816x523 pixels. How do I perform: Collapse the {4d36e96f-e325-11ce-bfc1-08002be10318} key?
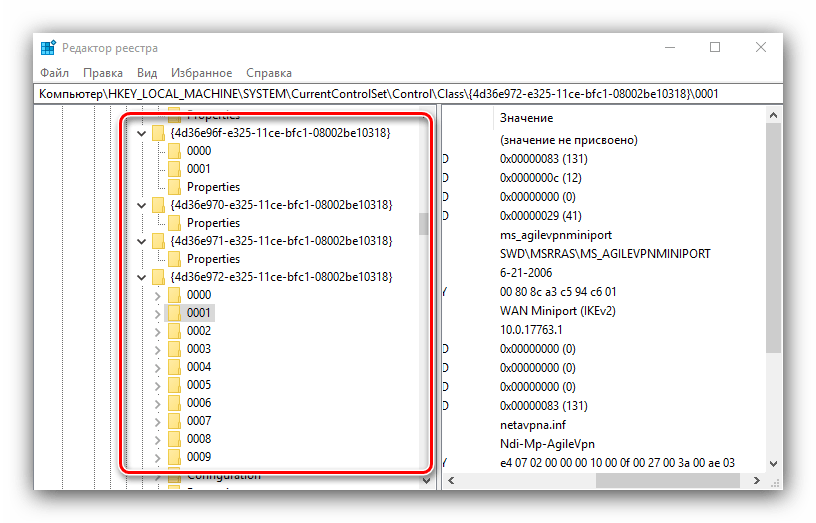coord(141,133)
